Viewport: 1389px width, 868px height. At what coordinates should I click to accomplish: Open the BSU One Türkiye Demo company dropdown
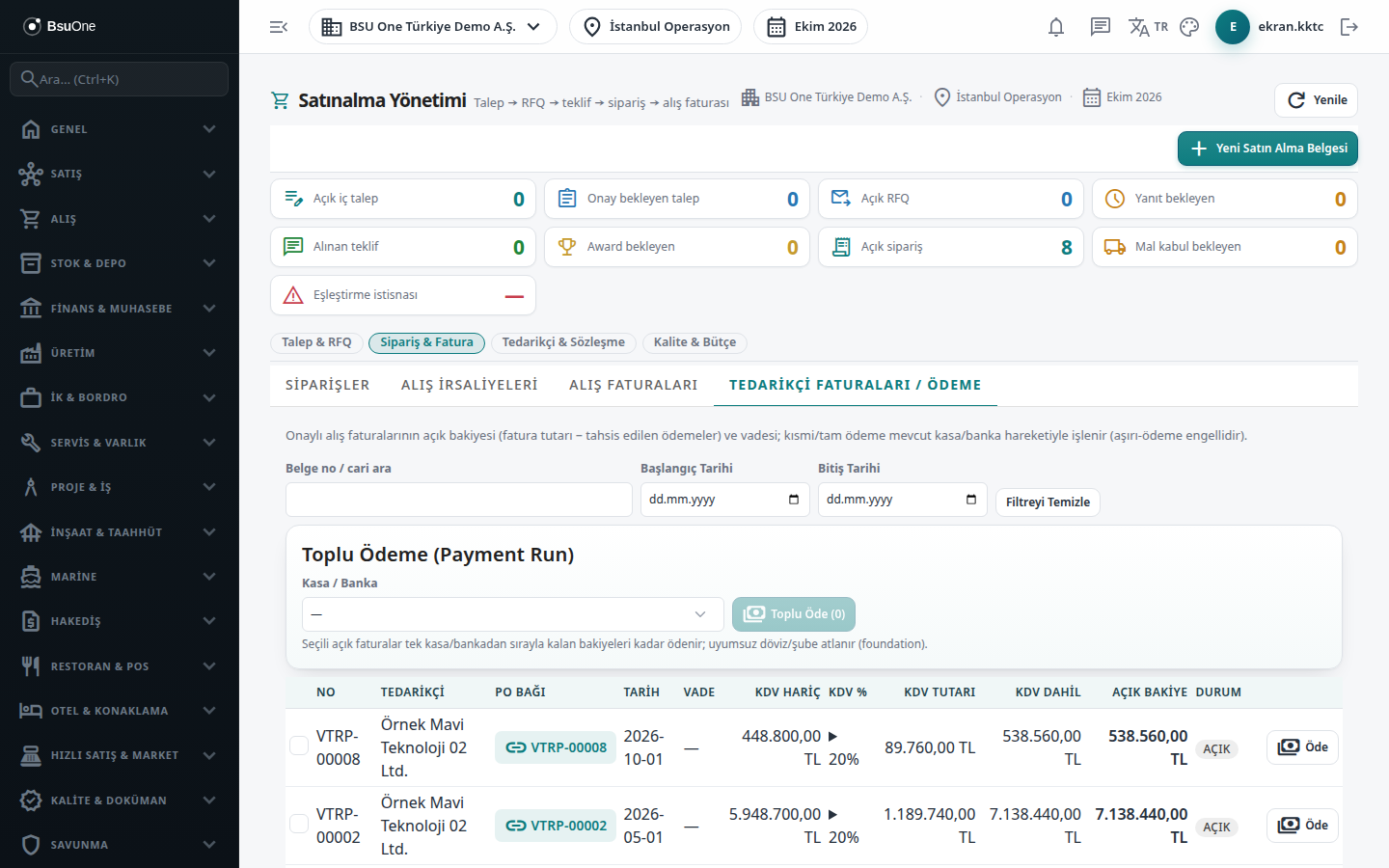433,27
